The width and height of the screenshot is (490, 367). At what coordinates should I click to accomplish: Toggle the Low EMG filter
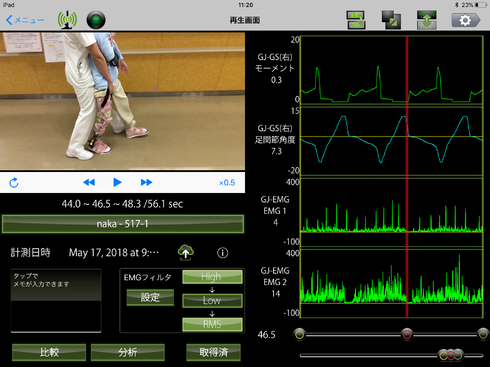(212, 300)
